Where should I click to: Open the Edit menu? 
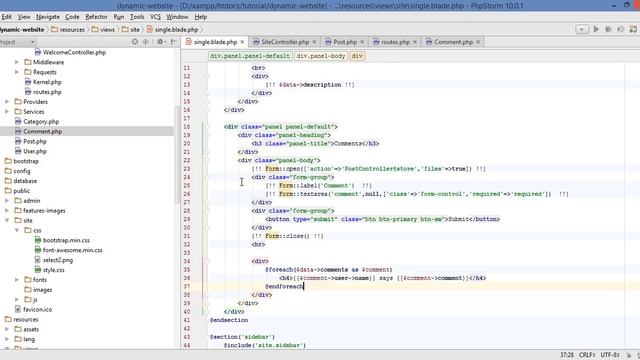coord(6,17)
